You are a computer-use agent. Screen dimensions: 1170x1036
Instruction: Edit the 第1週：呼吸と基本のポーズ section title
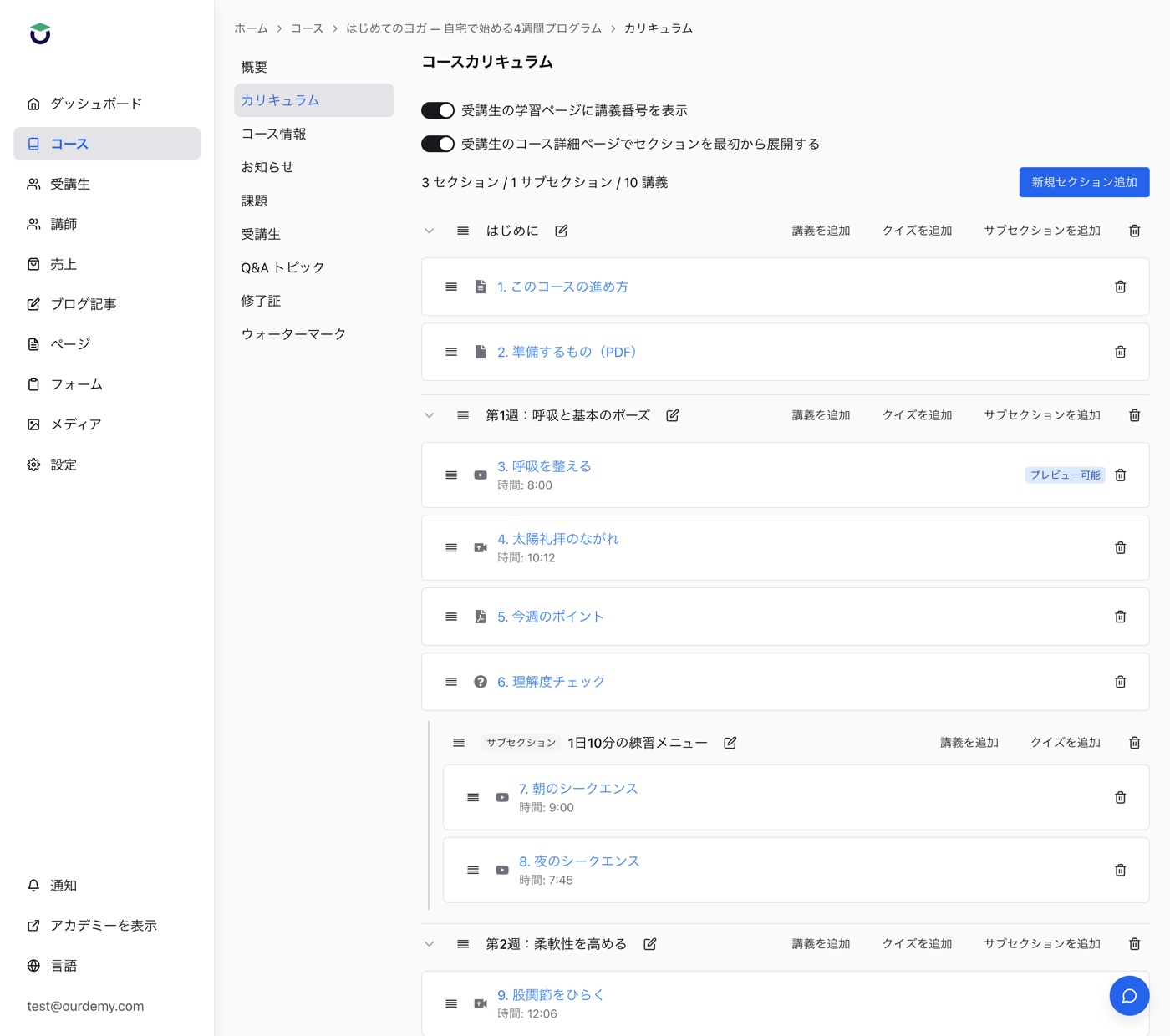click(x=673, y=415)
